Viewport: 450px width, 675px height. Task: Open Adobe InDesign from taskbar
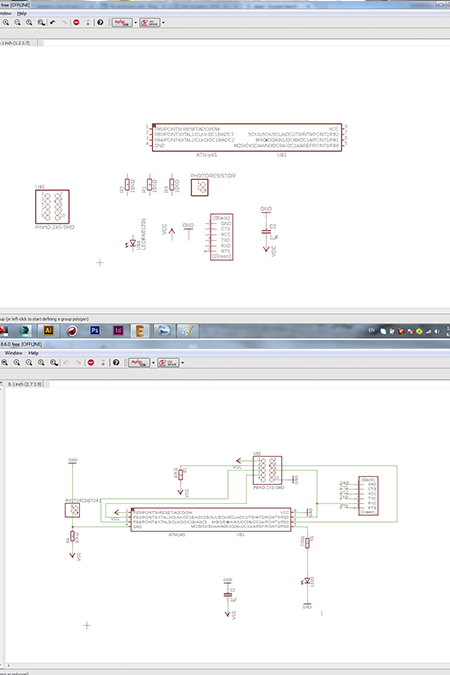click(118, 330)
